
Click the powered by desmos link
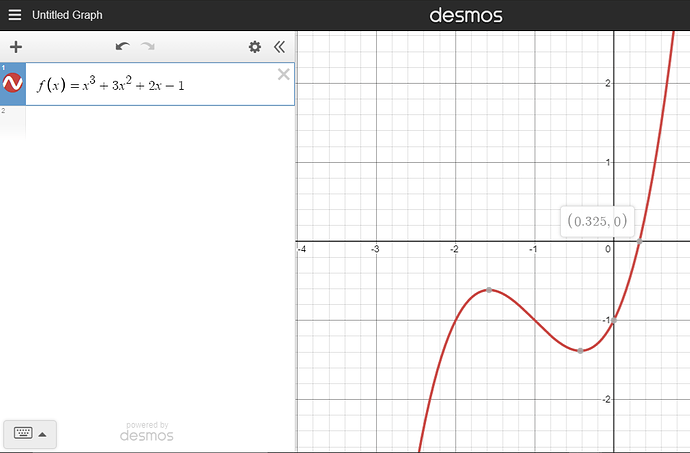147,431
